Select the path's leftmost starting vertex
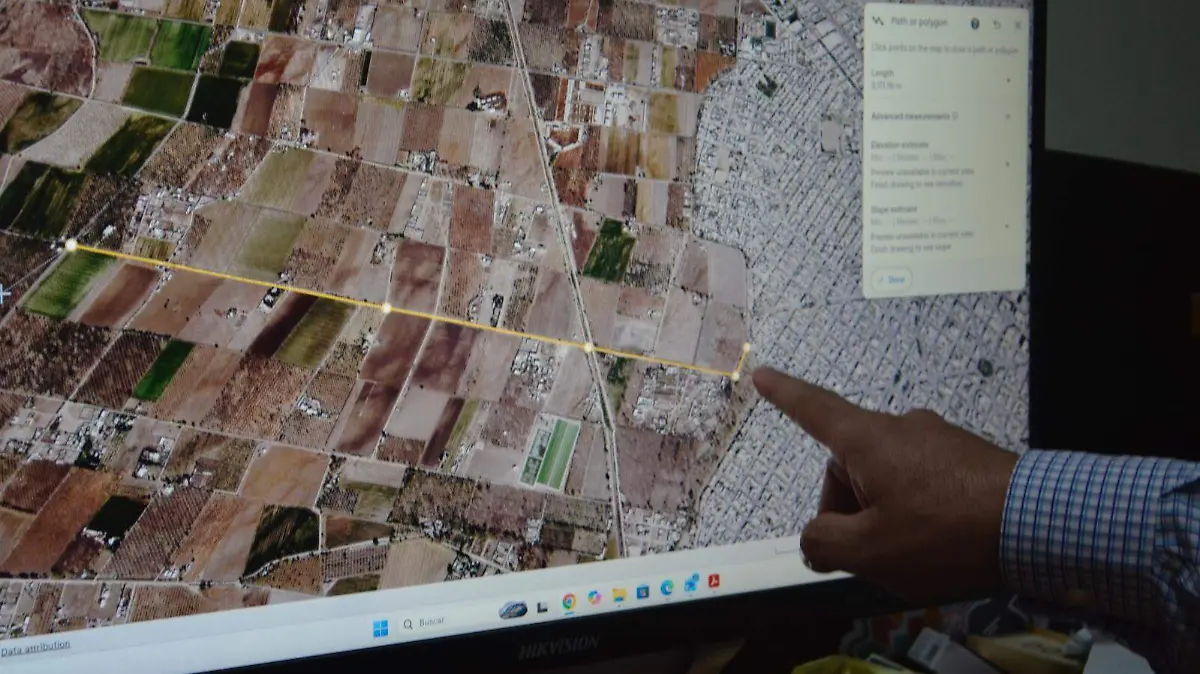Screen dimensions: 1200x674 (x=70, y=244)
